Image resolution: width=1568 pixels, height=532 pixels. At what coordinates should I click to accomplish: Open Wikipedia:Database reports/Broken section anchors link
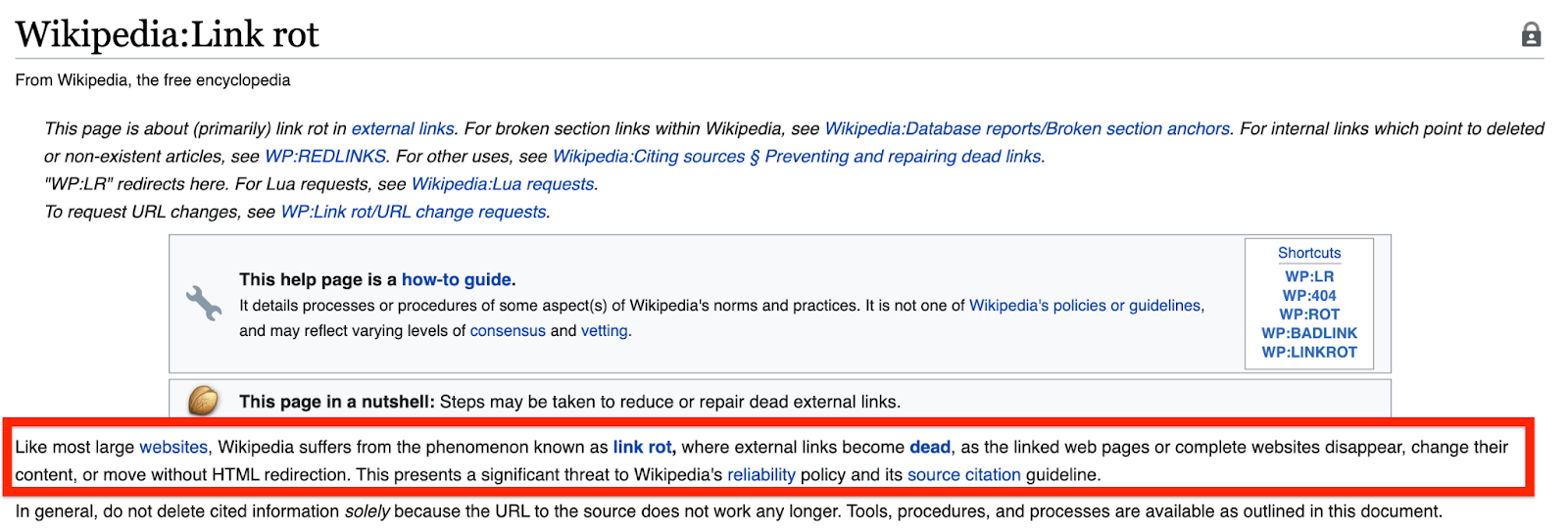(1027, 128)
